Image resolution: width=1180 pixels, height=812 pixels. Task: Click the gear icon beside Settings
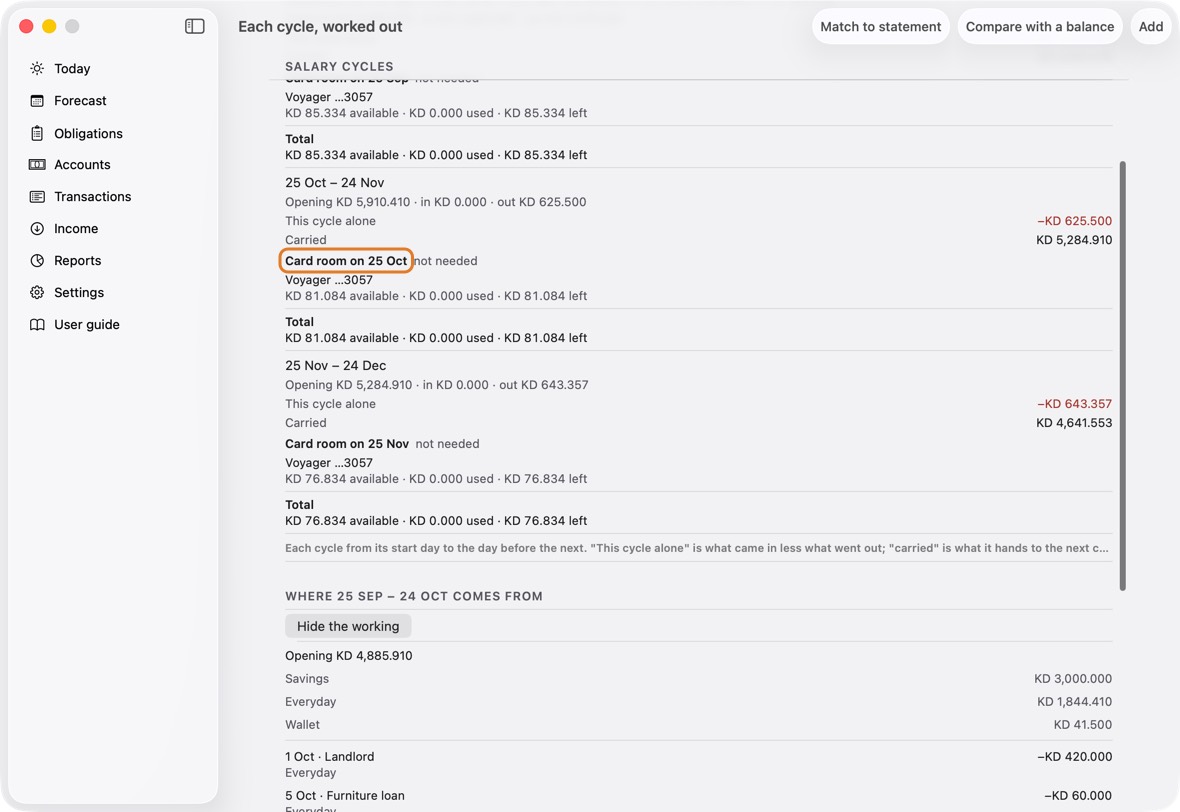(x=37, y=293)
